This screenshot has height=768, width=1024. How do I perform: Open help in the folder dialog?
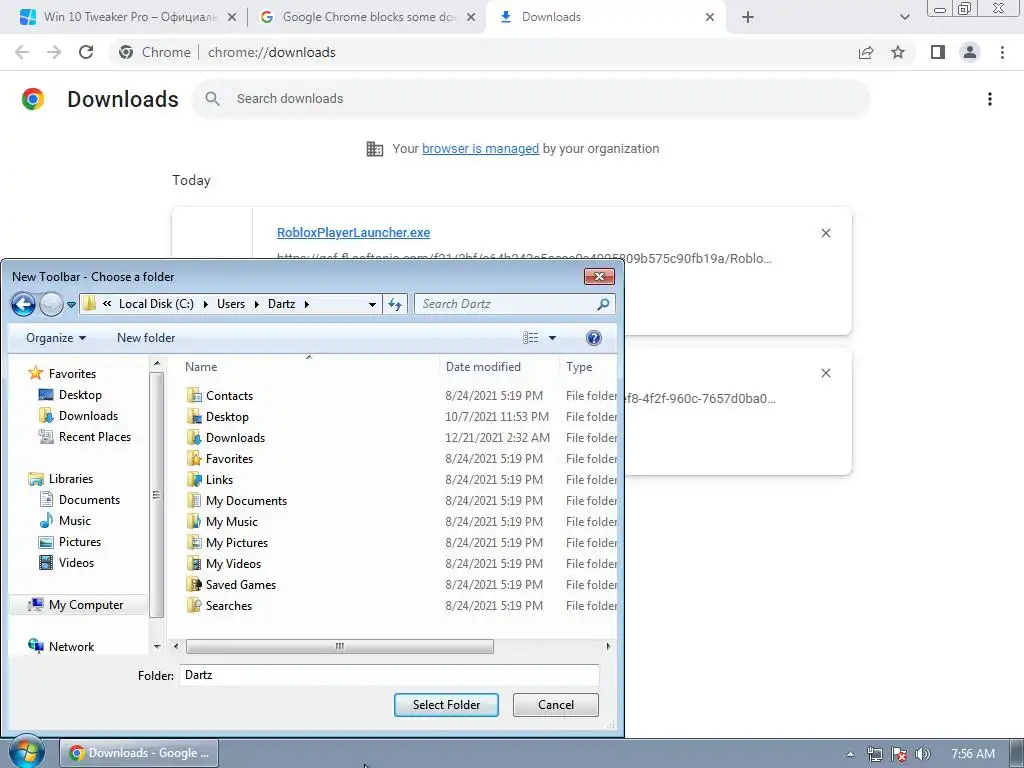[x=593, y=338]
